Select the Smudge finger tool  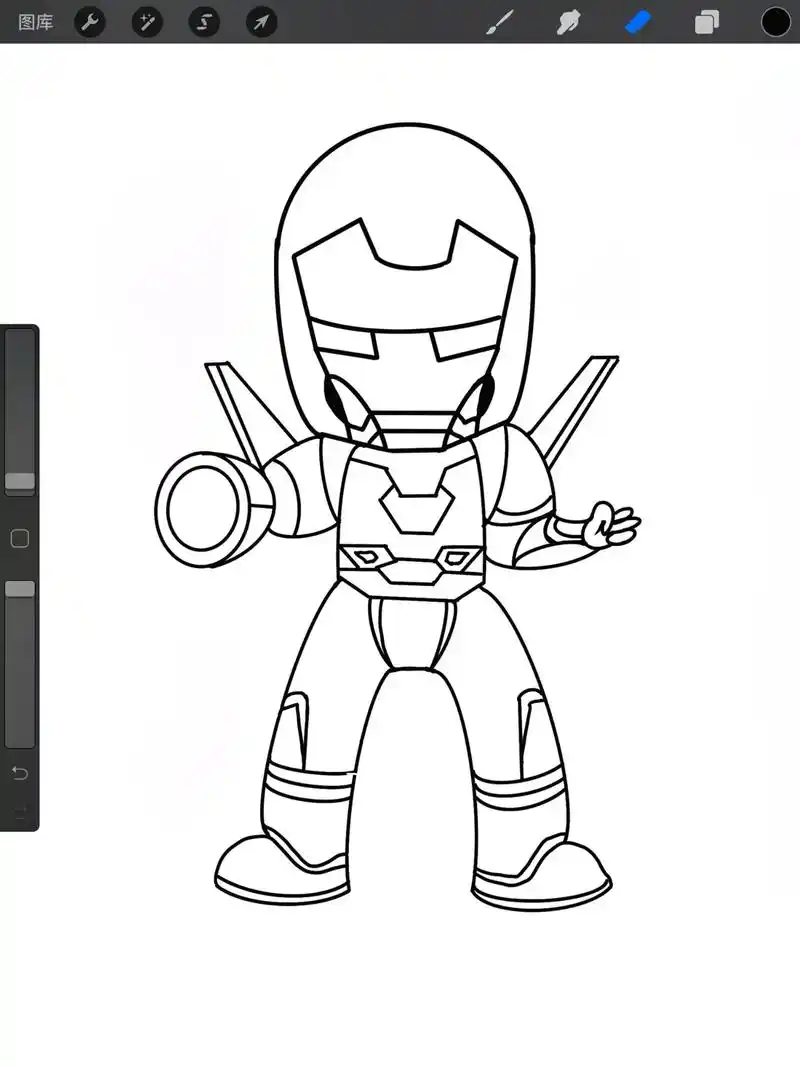pos(568,22)
